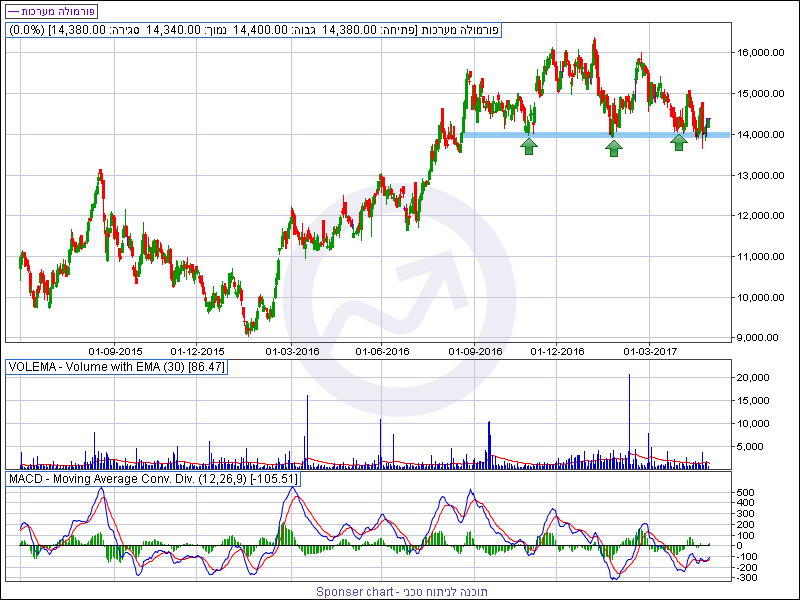Click the high value 14,400.00 in header

coord(261,30)
